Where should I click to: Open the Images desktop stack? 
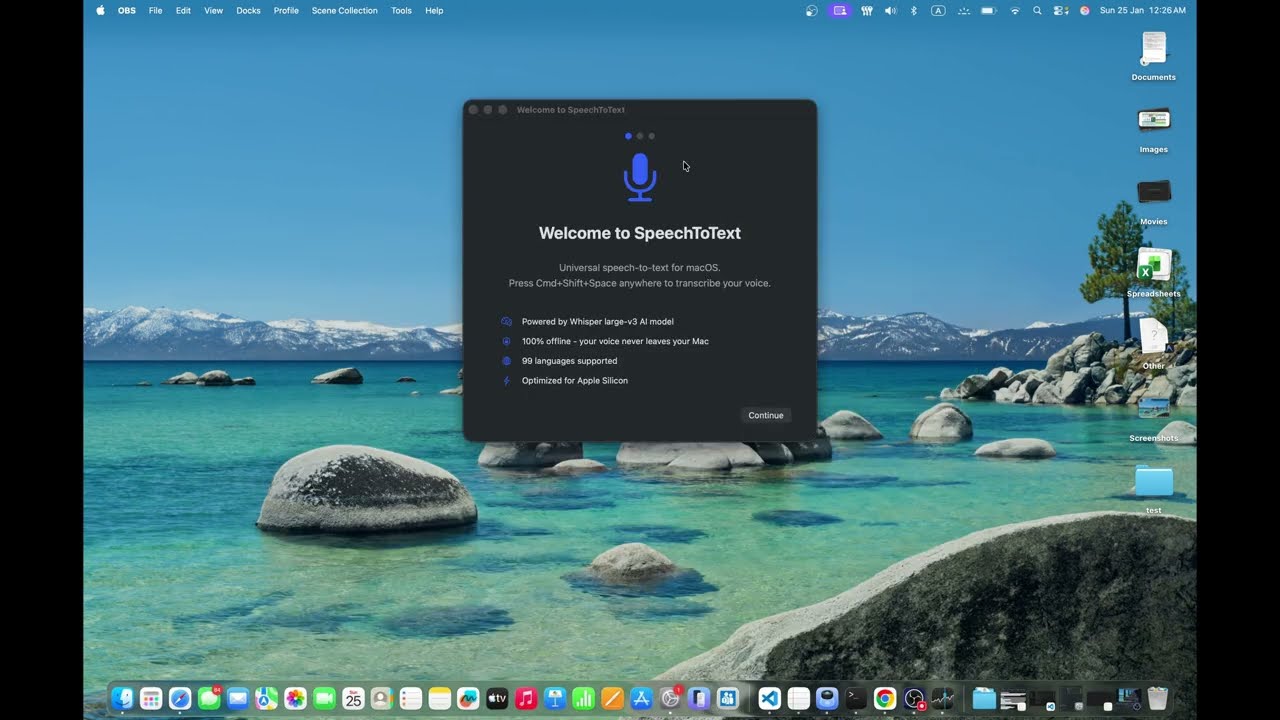click(1154, 128)
